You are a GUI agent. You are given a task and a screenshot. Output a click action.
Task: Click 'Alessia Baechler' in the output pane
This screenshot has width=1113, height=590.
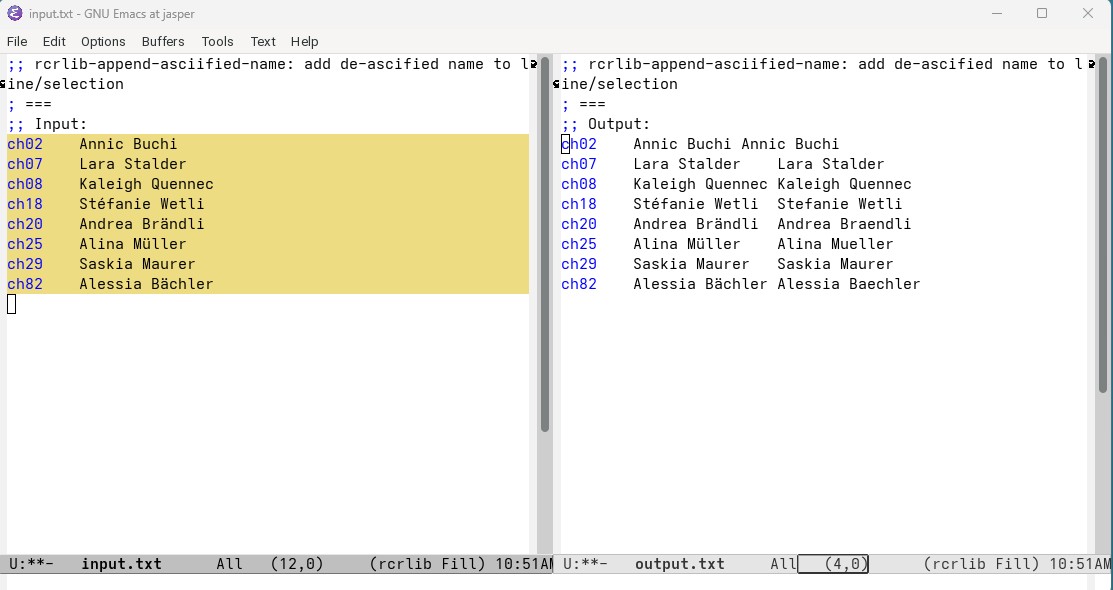pyautogui.click(x=849, y=283)
